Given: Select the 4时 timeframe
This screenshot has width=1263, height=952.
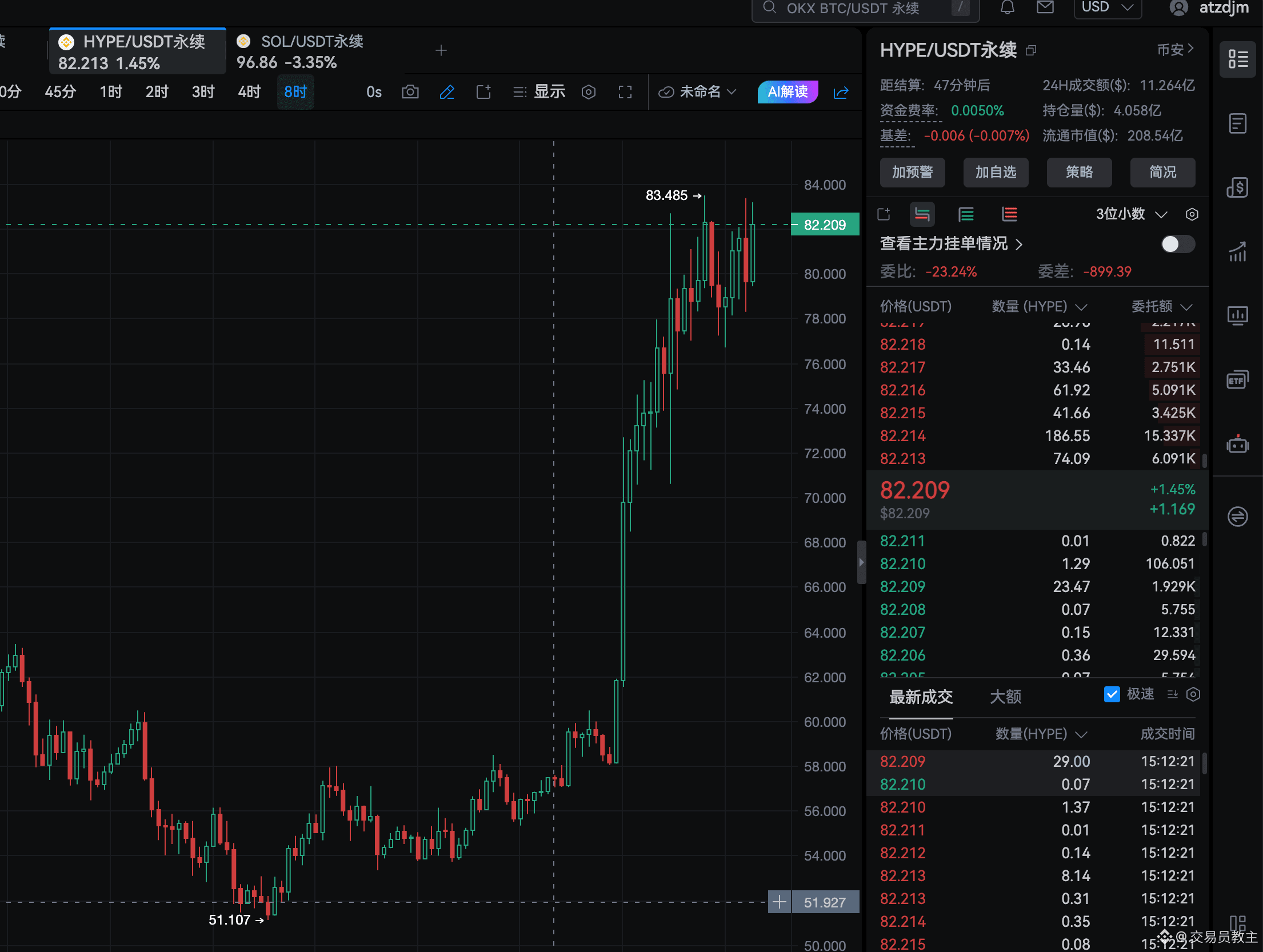Looking at the screenshot, I should point(249,92).
